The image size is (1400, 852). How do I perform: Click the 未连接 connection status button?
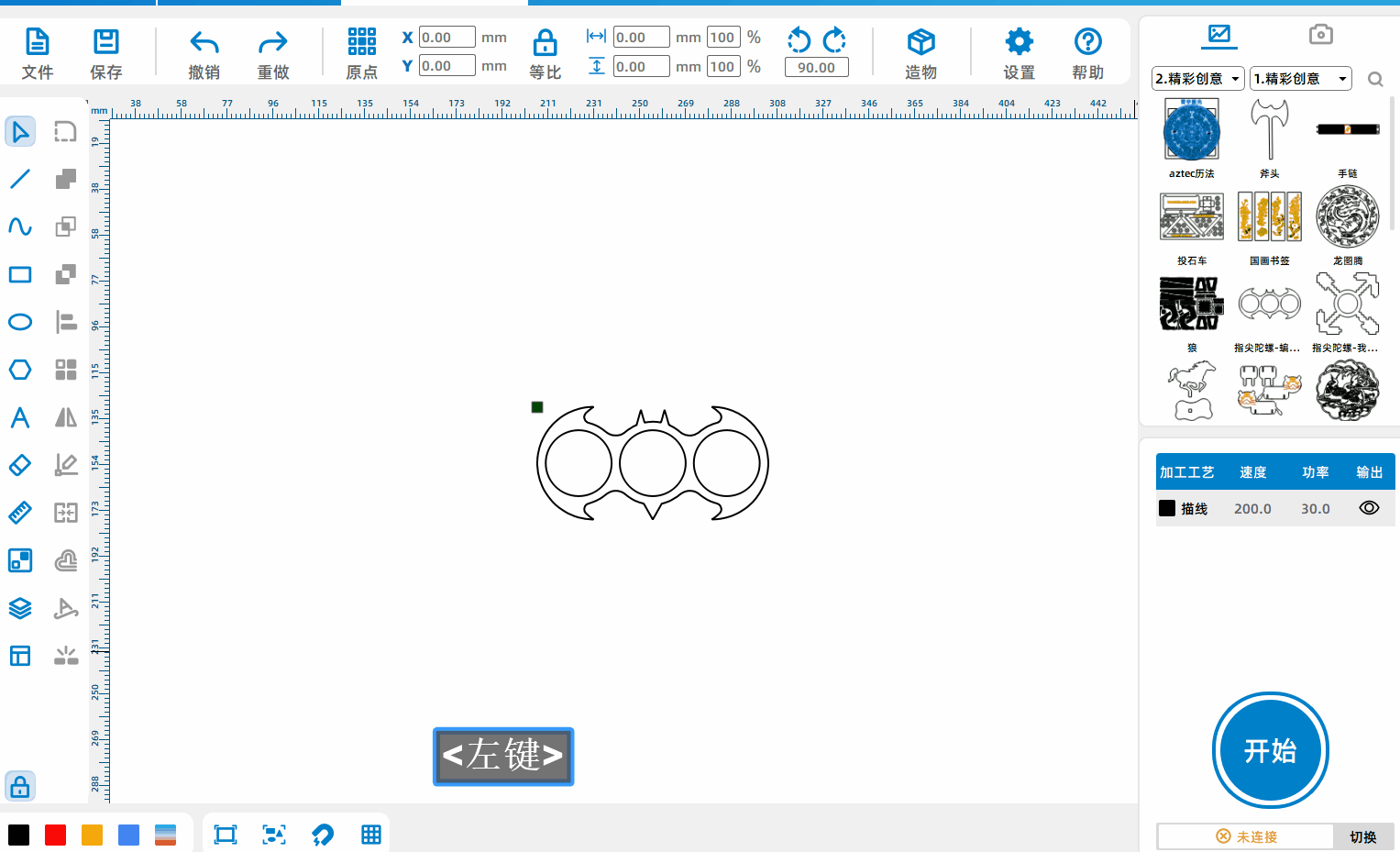[x=1246, y=836]
